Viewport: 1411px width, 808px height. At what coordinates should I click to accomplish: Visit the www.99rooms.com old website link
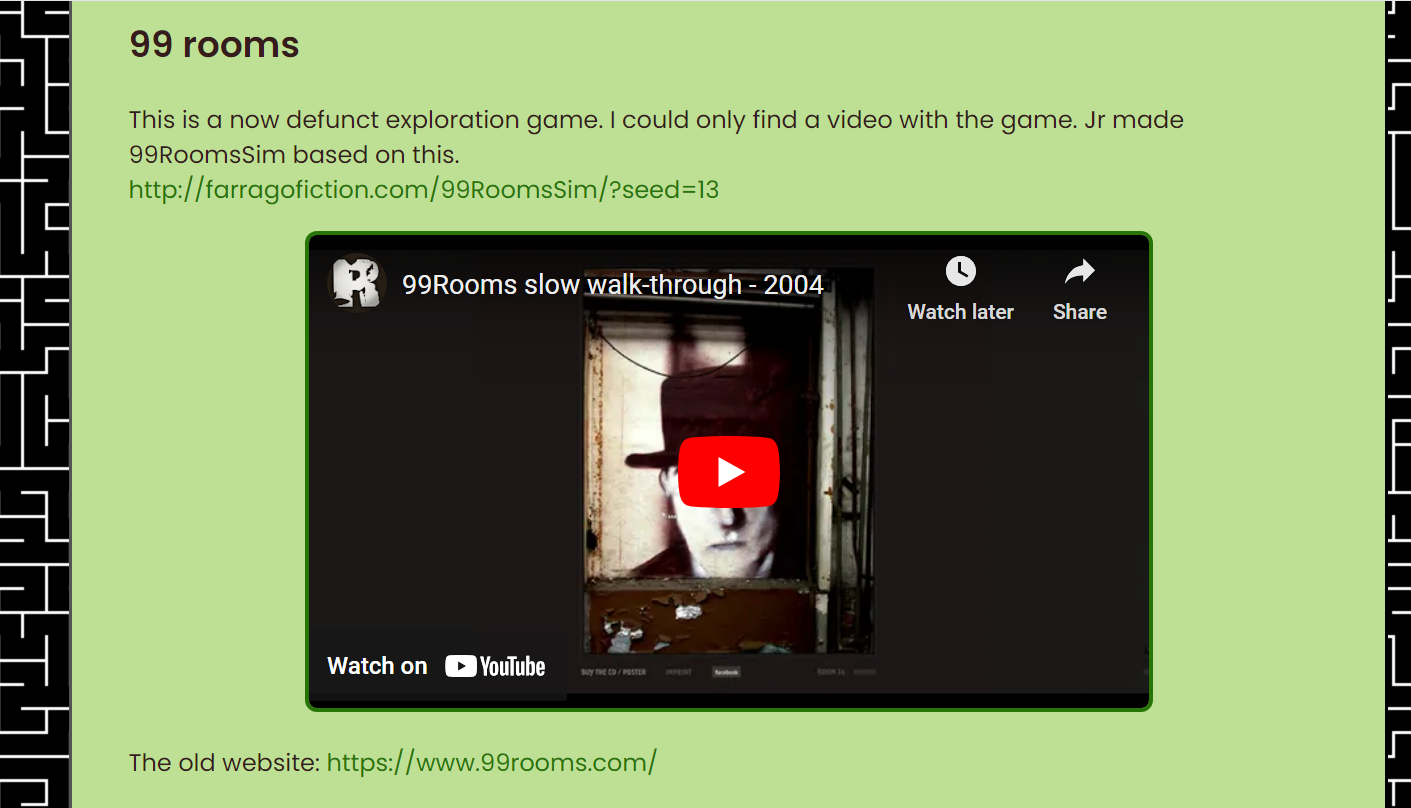pyautogui.click(x=492, y=762)
